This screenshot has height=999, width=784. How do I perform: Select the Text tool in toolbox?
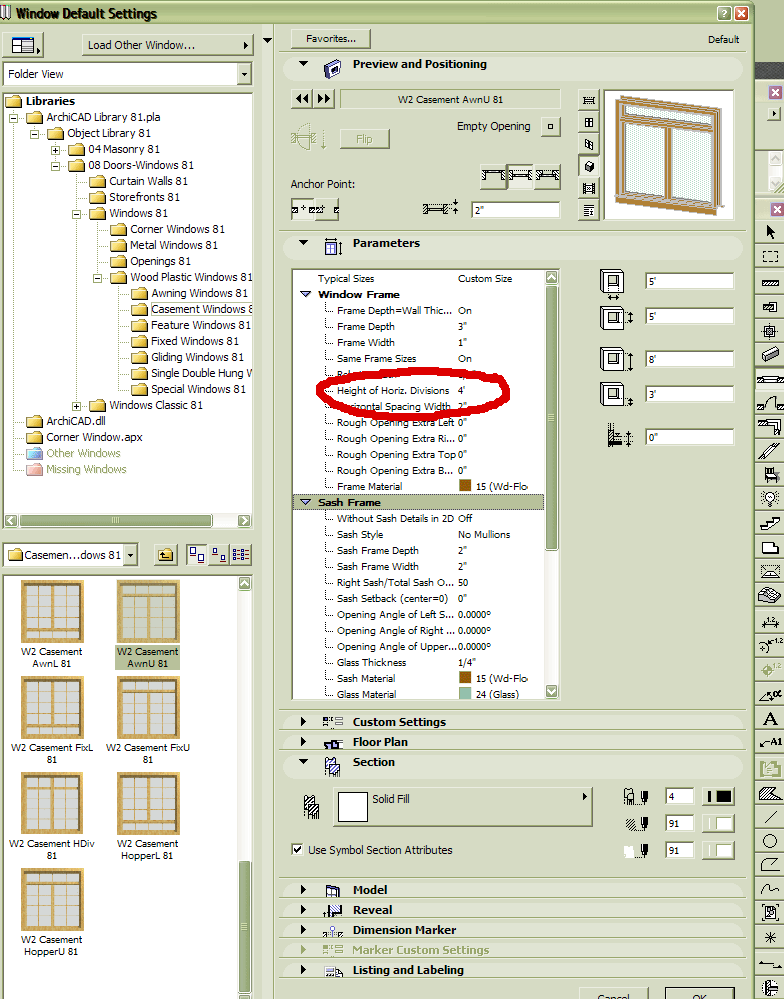click(x=770, y=719)
